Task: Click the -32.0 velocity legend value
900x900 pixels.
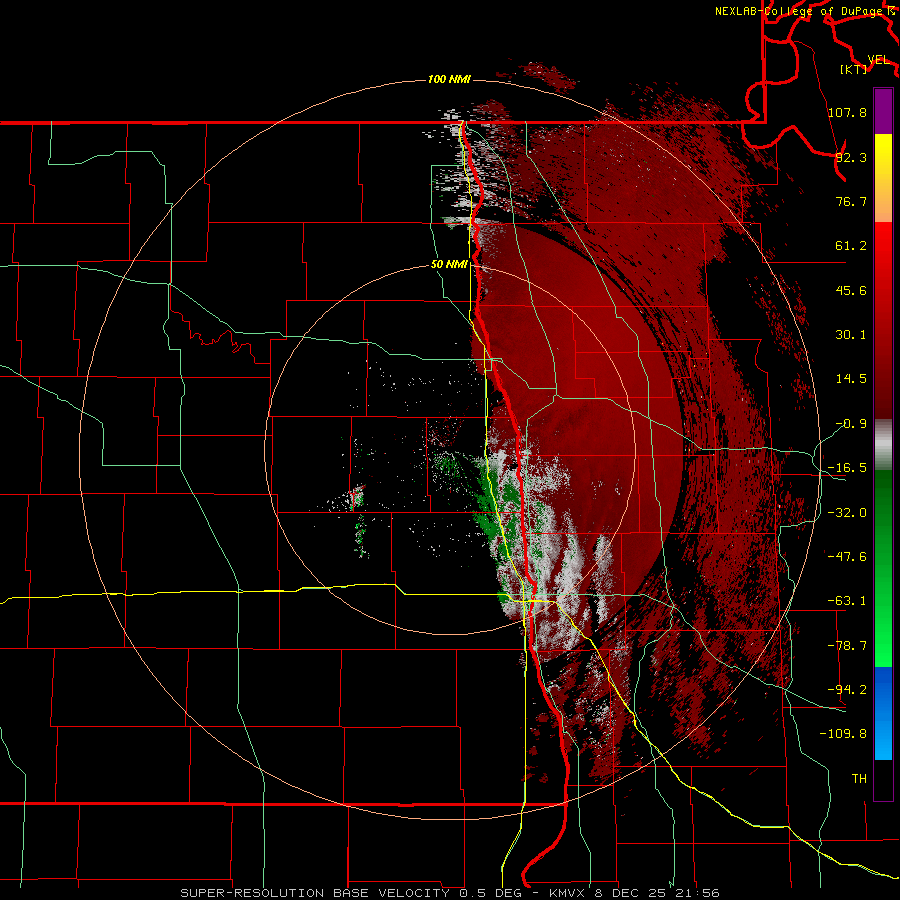Action: pos(847,513)
